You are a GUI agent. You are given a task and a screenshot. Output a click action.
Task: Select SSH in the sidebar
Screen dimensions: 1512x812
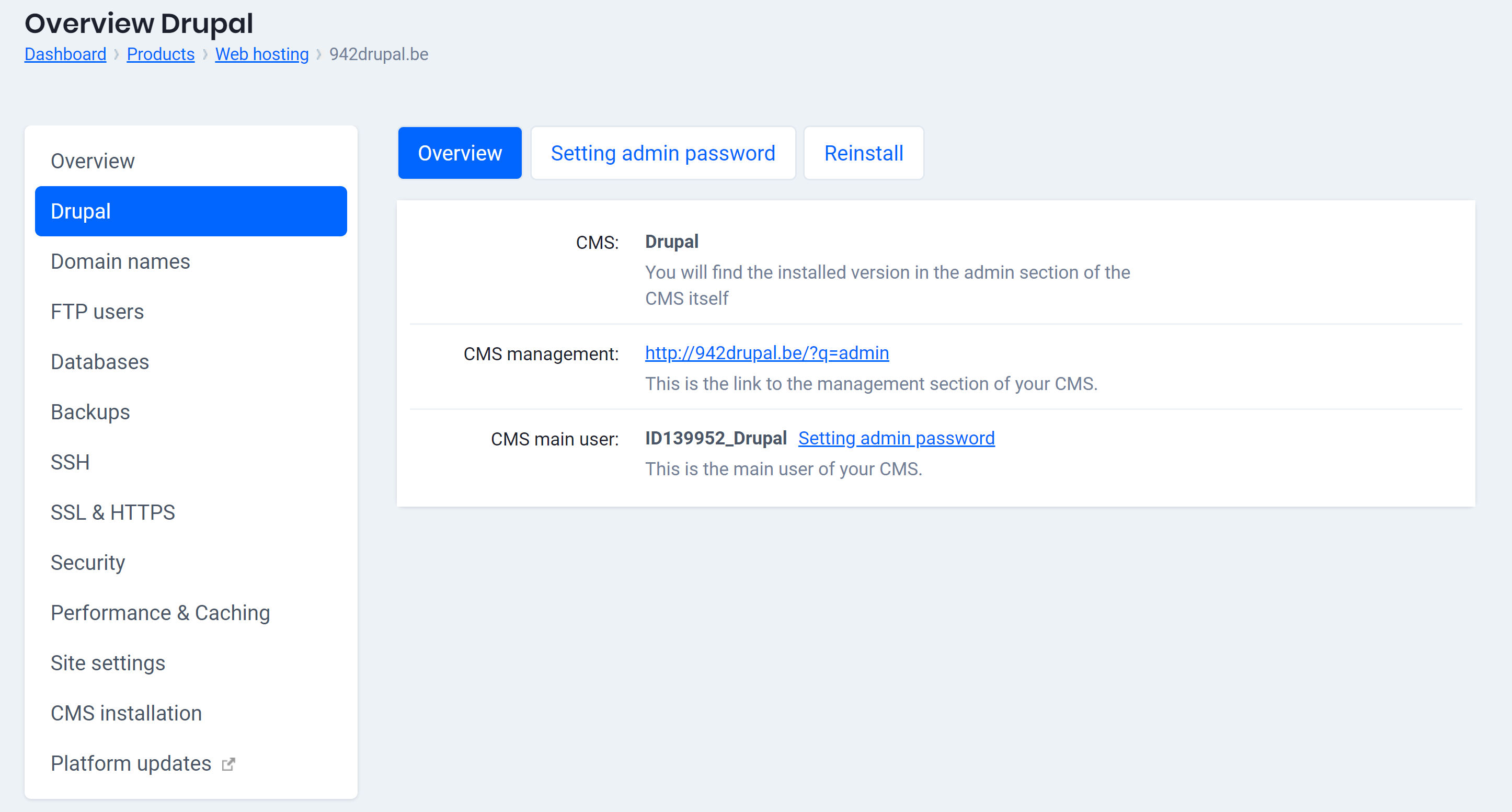pyautogui.click(x=70, y=462)
